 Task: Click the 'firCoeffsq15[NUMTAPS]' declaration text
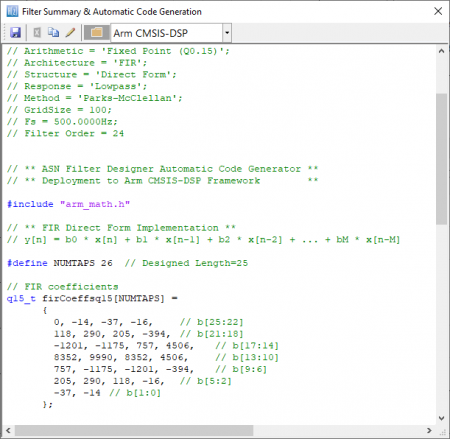pyautogui.click(x=103, y=298)
